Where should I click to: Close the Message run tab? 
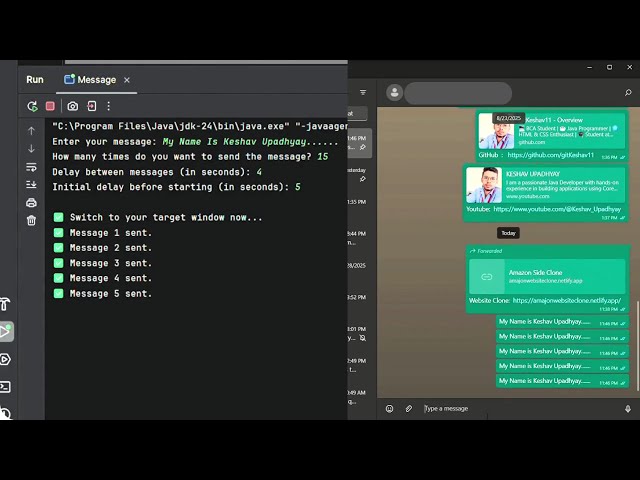[127, 80]
